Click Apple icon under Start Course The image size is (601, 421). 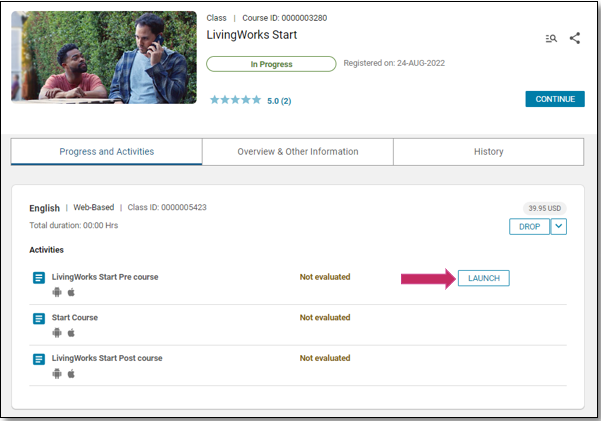point(71,333)
